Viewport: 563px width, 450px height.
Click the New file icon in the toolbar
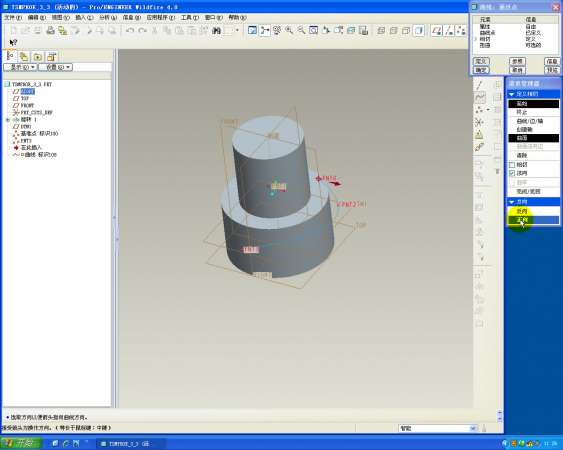coord(13,31)
